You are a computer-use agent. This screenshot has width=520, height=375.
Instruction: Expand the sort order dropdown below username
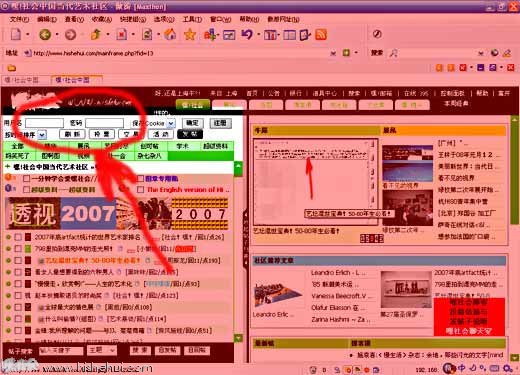[42, 135]
